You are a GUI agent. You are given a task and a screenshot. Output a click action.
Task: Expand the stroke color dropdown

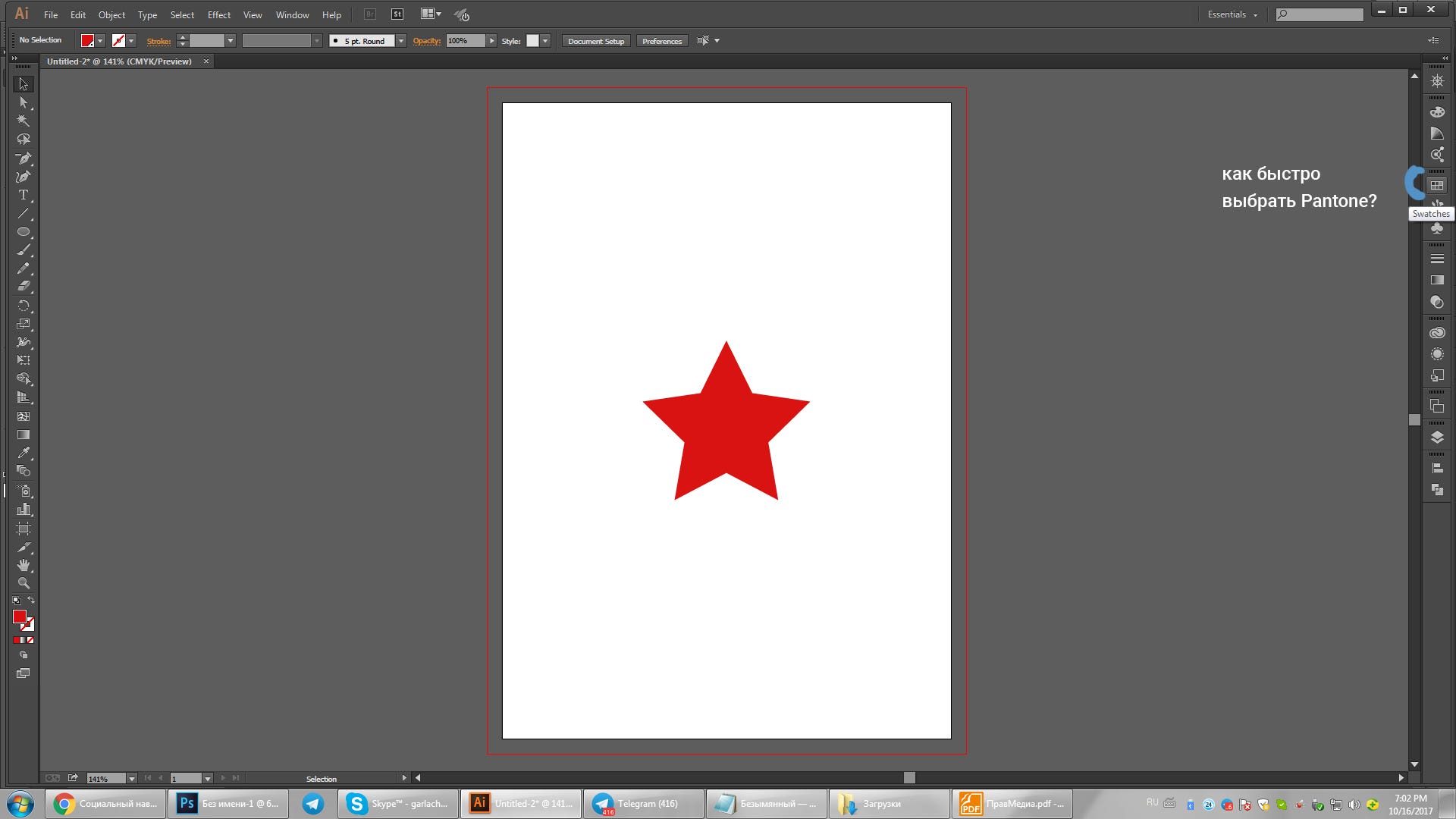(131, 41)
